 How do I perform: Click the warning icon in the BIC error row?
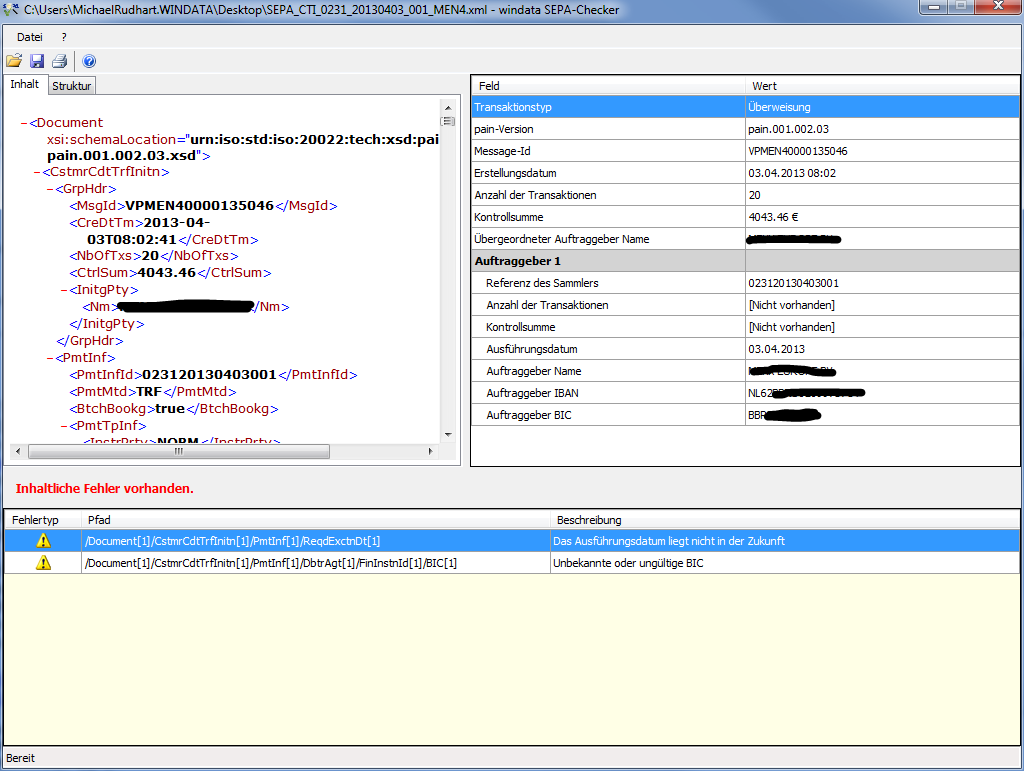43,563
